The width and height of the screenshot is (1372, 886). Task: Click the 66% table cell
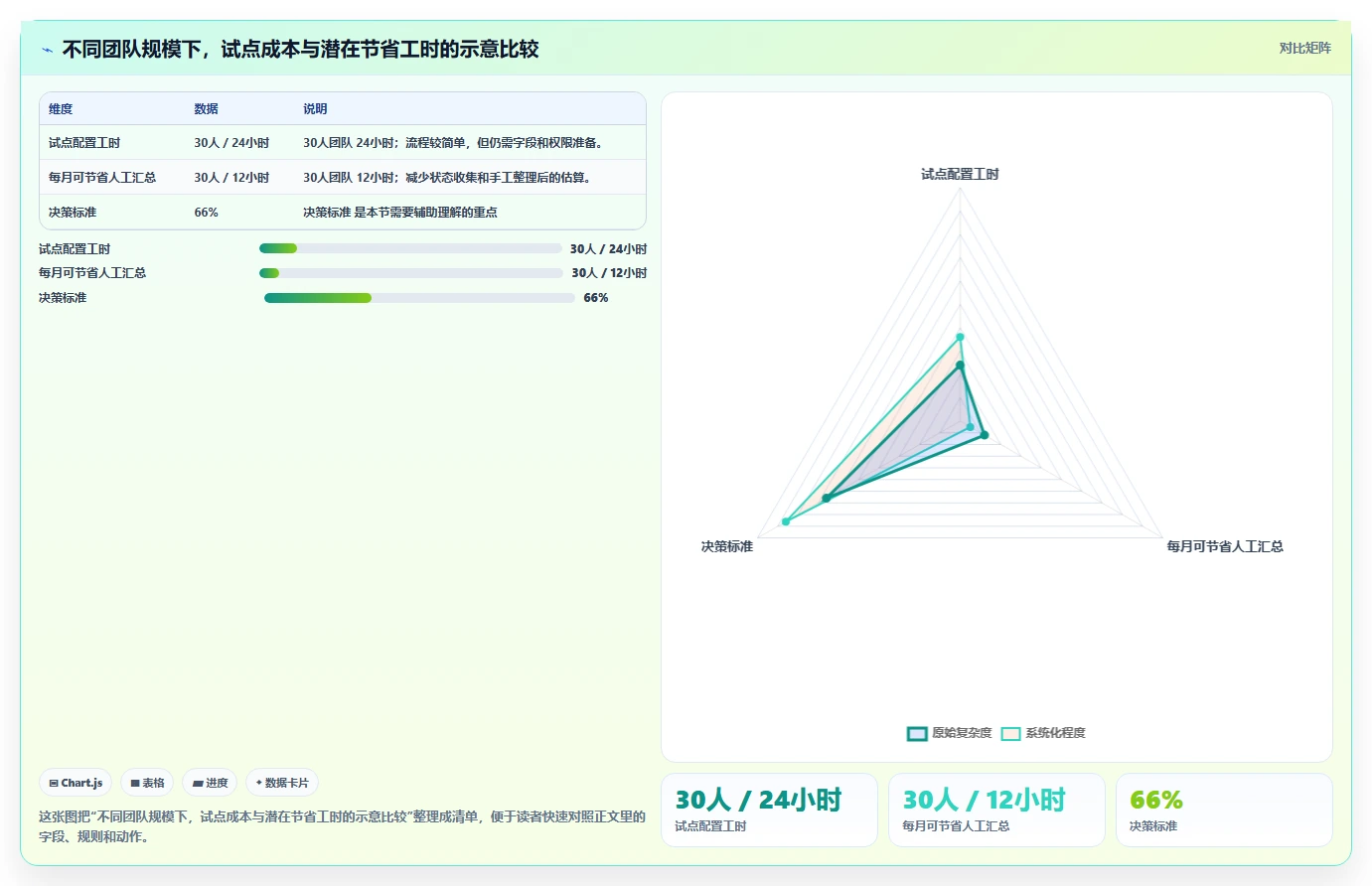tap(206, 213)
